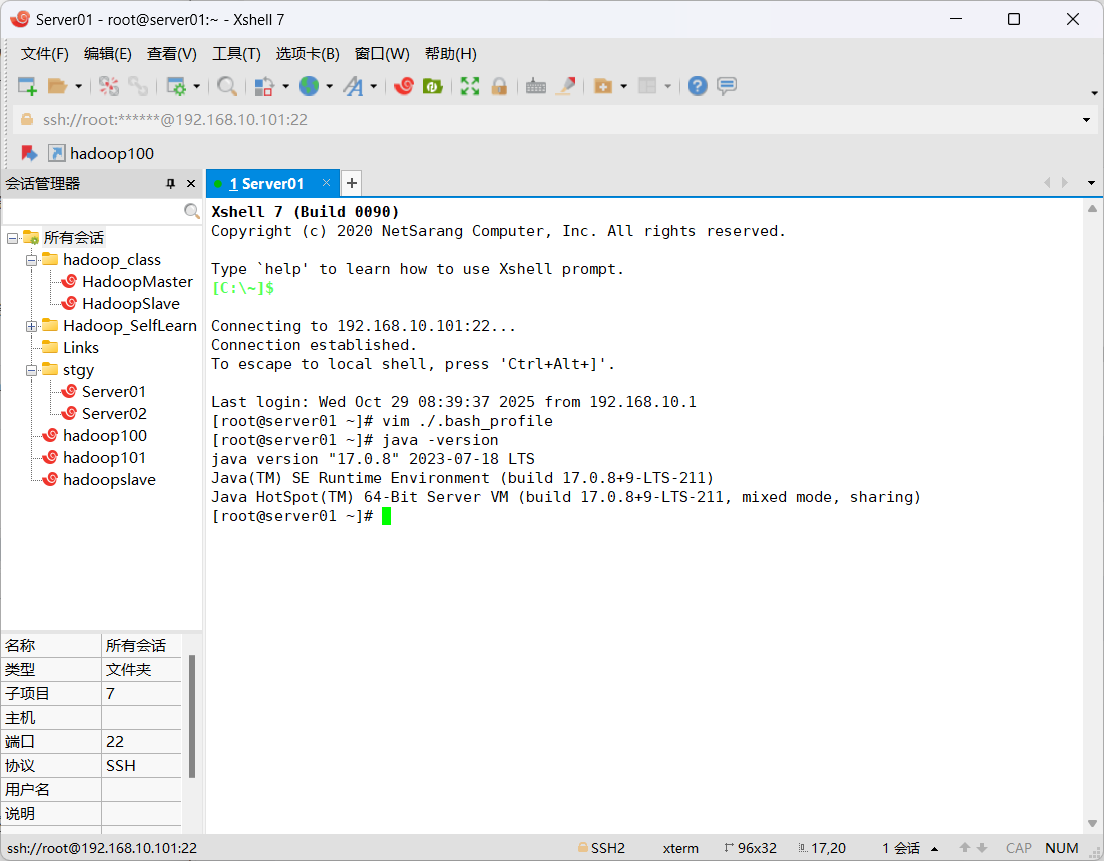Click the Help question mark icon
Viewport: 1104px width, 861px height.
(x=697, y=86)
